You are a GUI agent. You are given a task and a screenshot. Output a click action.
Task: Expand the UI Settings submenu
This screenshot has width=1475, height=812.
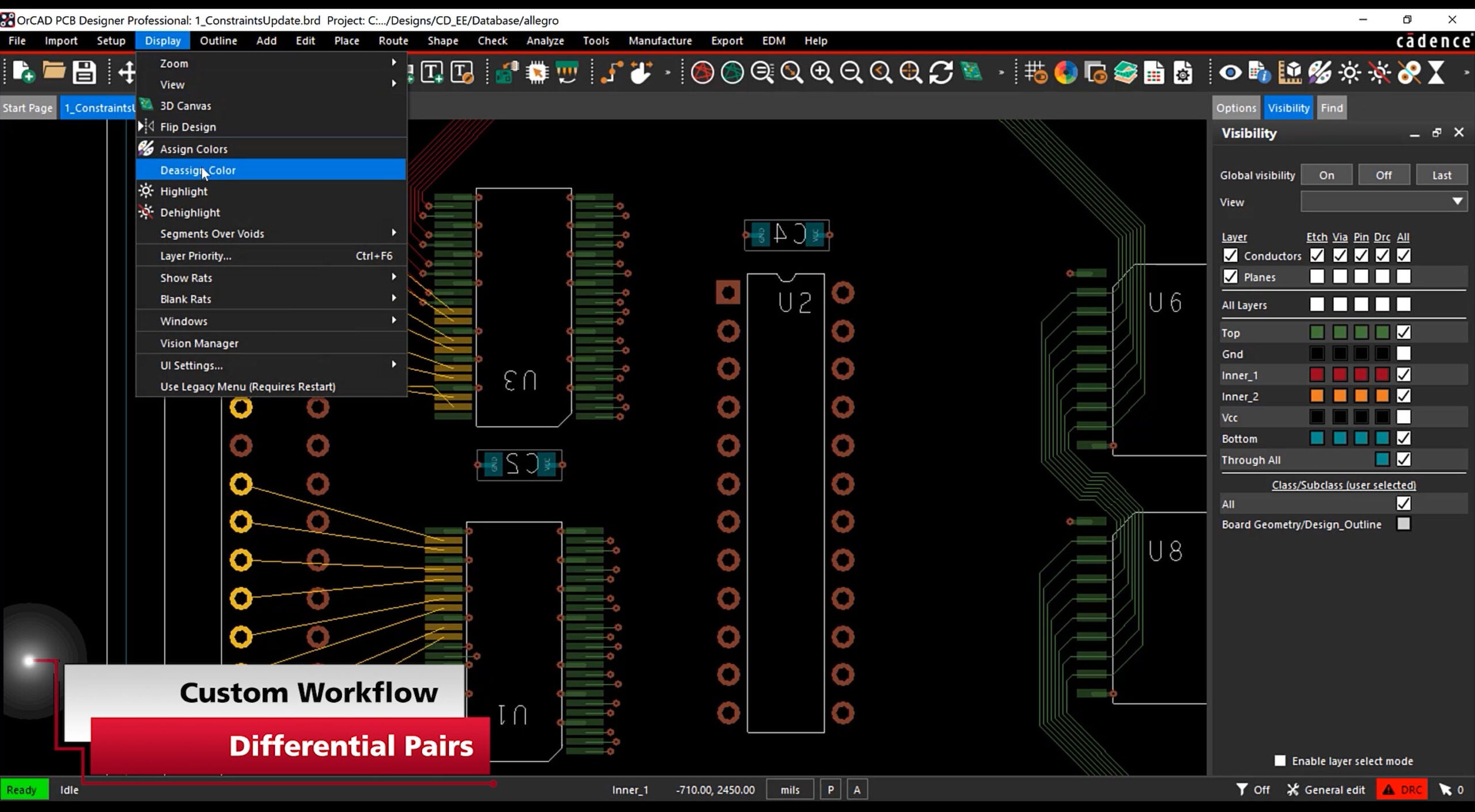[x=271, y=365]
